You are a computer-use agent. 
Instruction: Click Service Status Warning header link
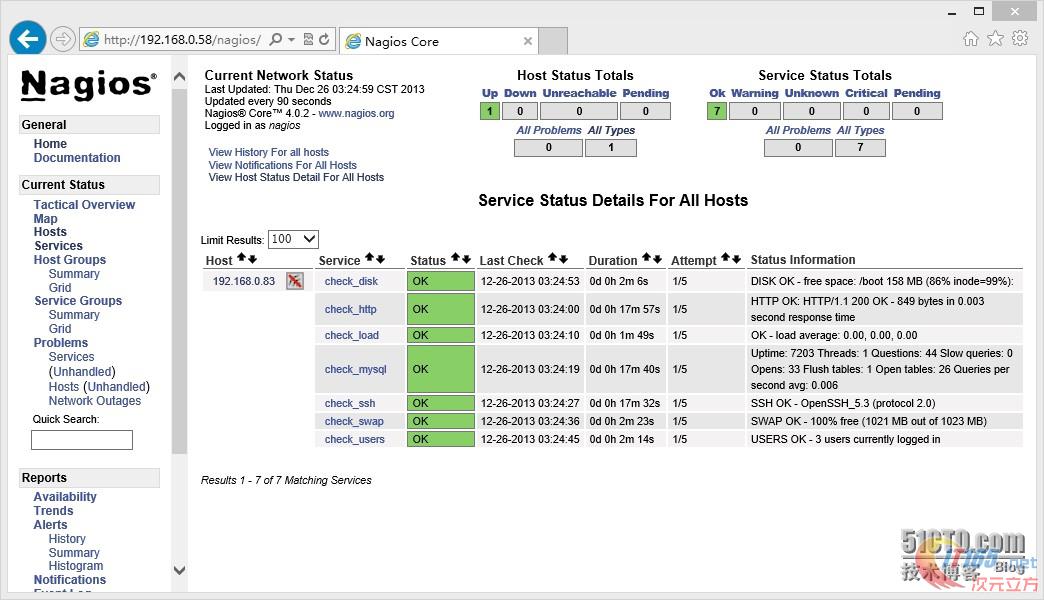(x=755, y=93)
